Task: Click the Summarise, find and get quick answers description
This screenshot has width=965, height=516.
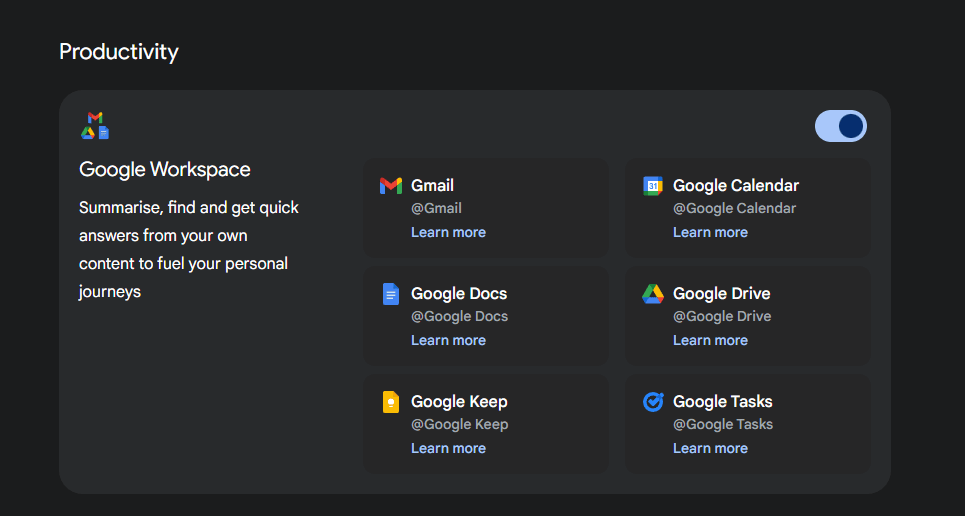Action: click(188, 249)
